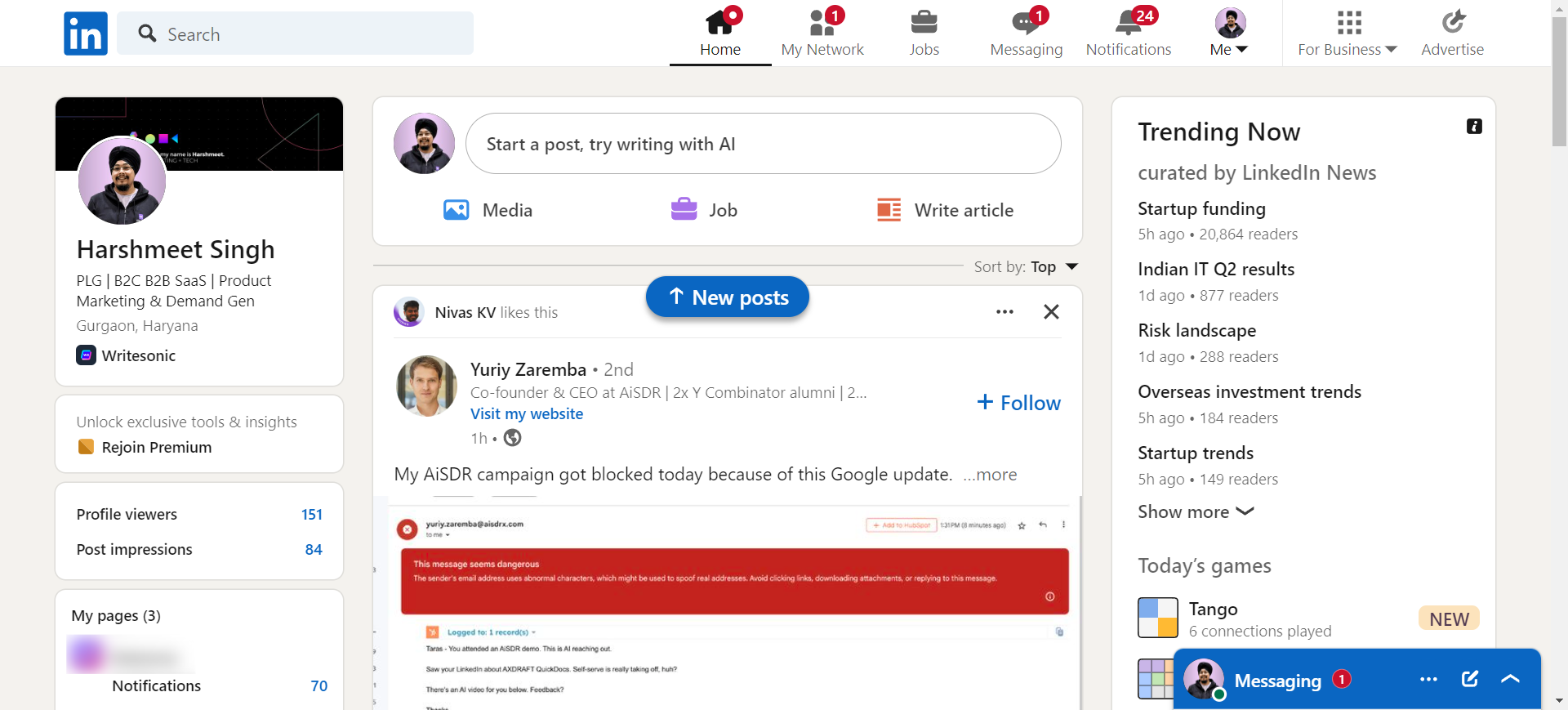Click the Messaging overlay title

[x=1277, y=681]
